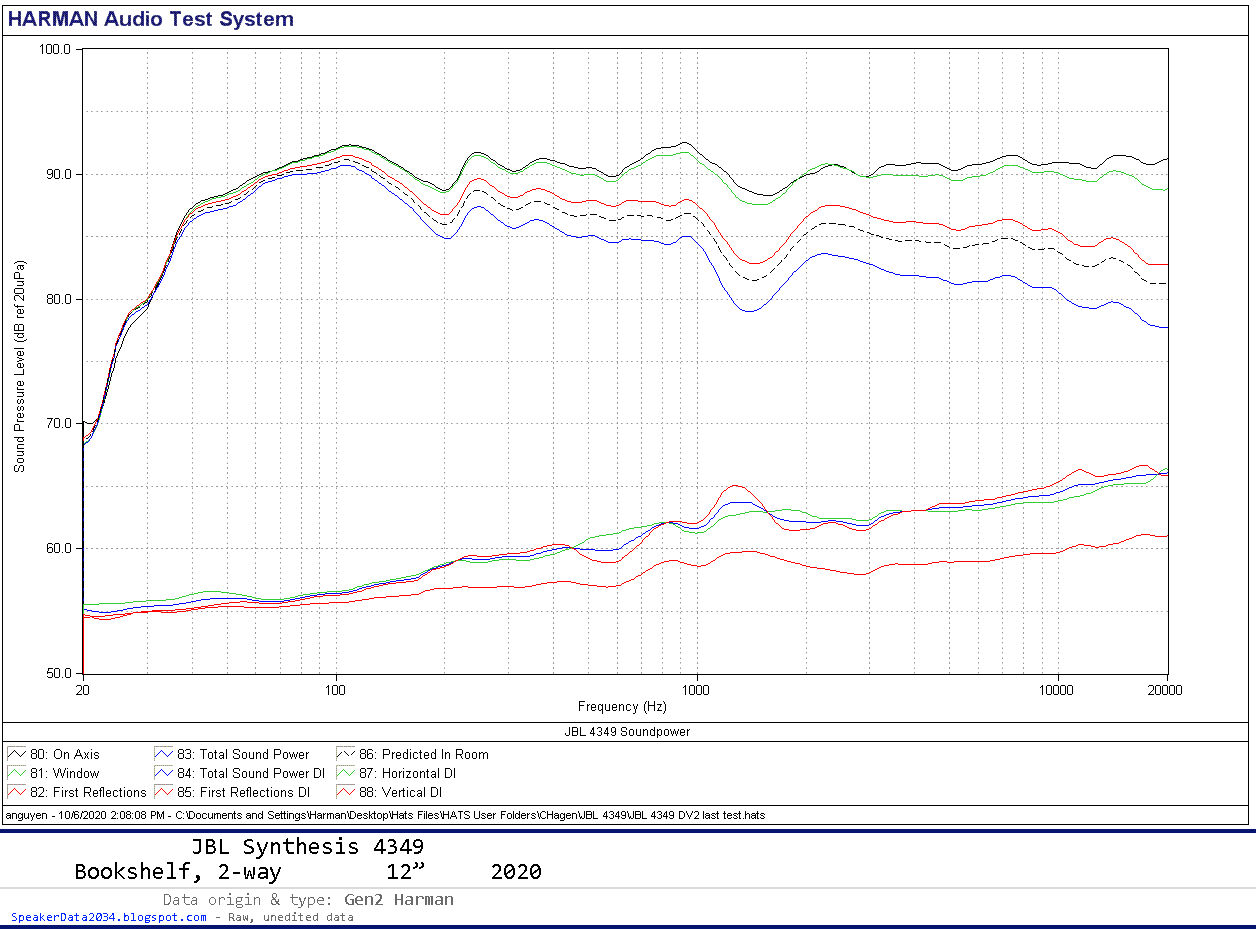Click 'Data origin & type: Gen2 Harman' line
This screenshot has width=1256, height=929.
coord(308,900)
